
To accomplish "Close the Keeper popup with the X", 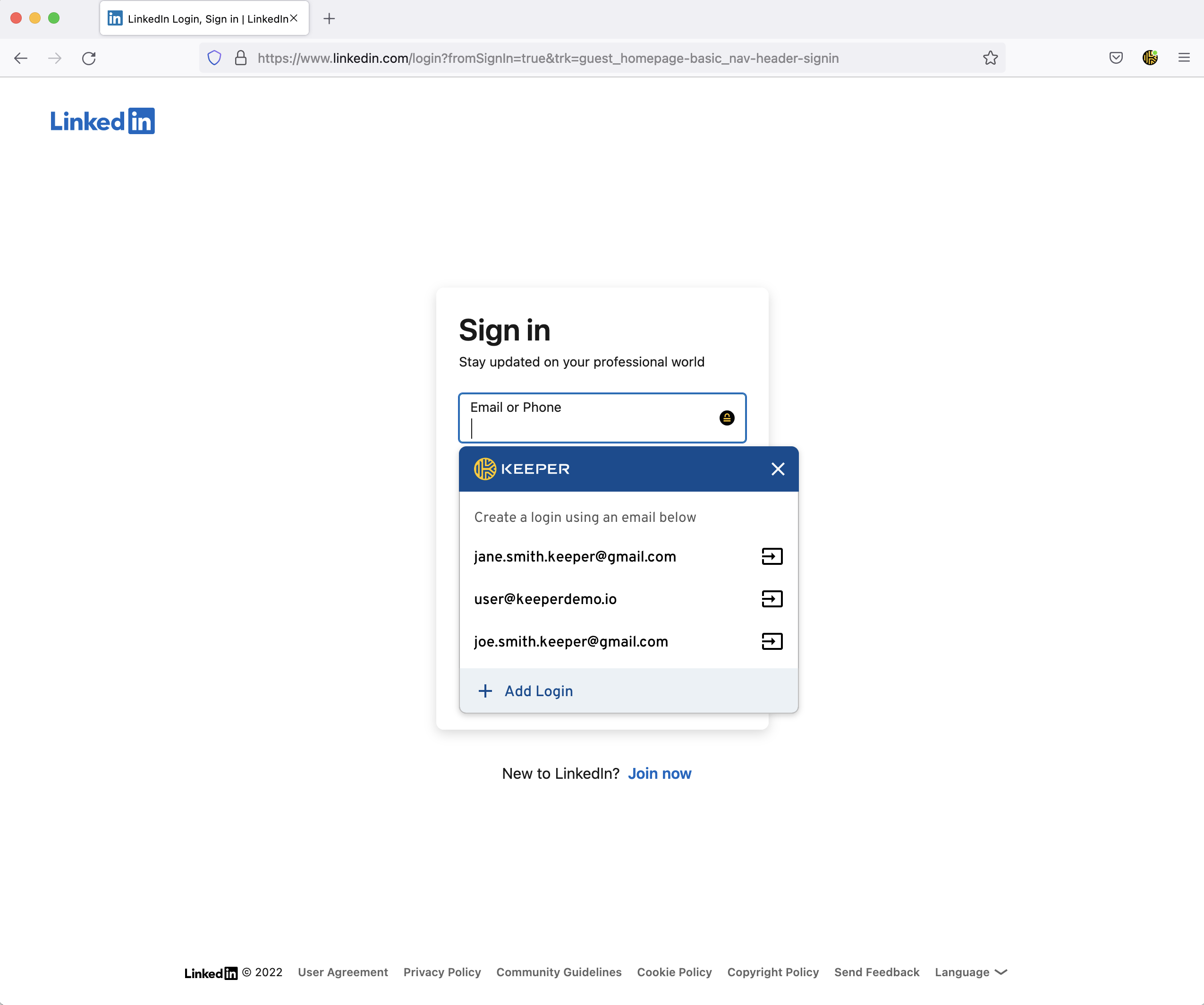I will point(778,469).
